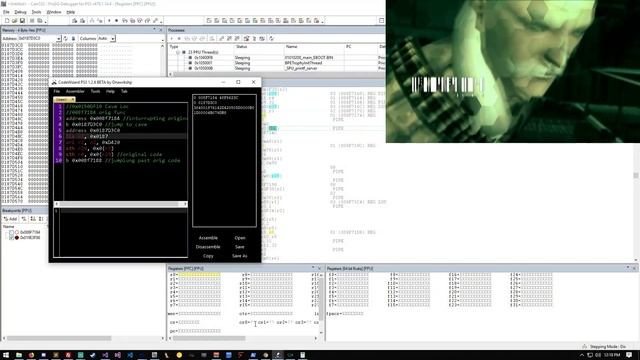Viewport: 640px width, 360px height.
Task: Click the Save As button in CodeWizard
Action: point(240,256)
